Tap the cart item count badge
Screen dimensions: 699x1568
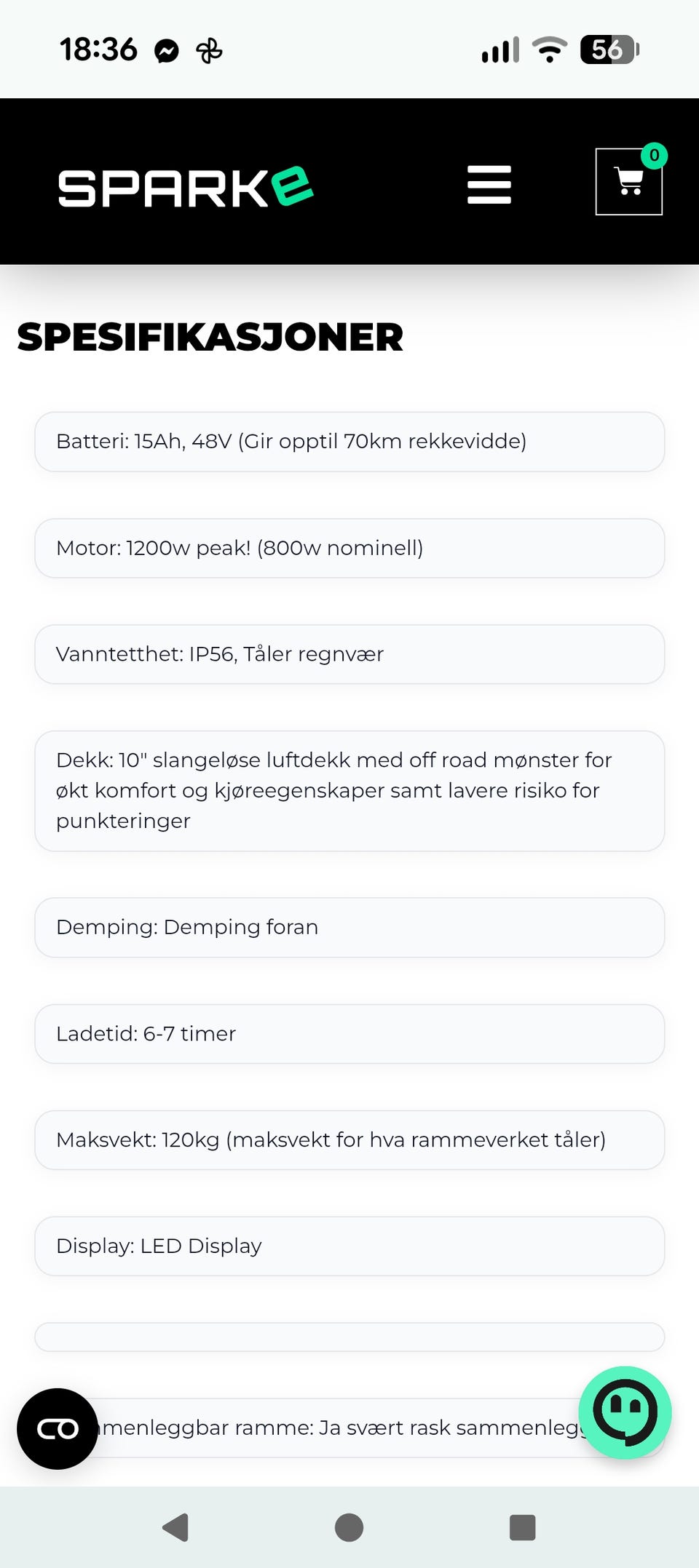(x=655, y=155)
